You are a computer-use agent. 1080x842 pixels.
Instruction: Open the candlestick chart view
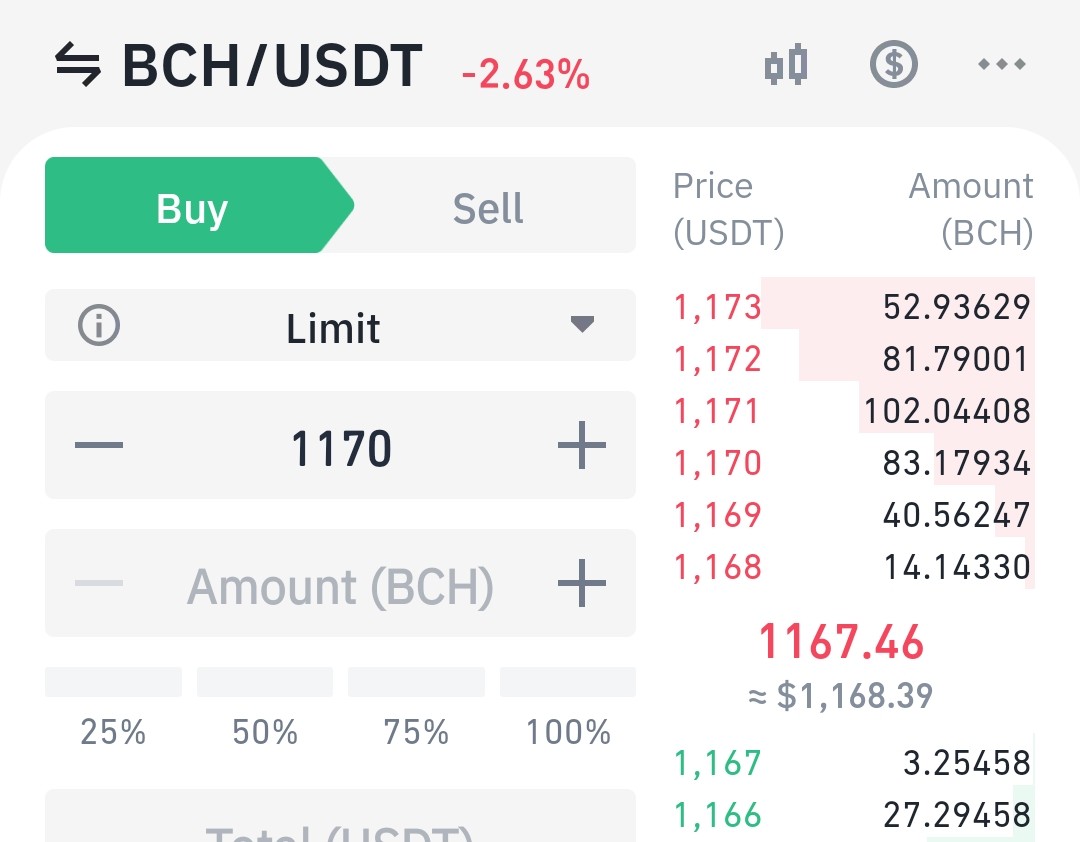tap(786, 65)
